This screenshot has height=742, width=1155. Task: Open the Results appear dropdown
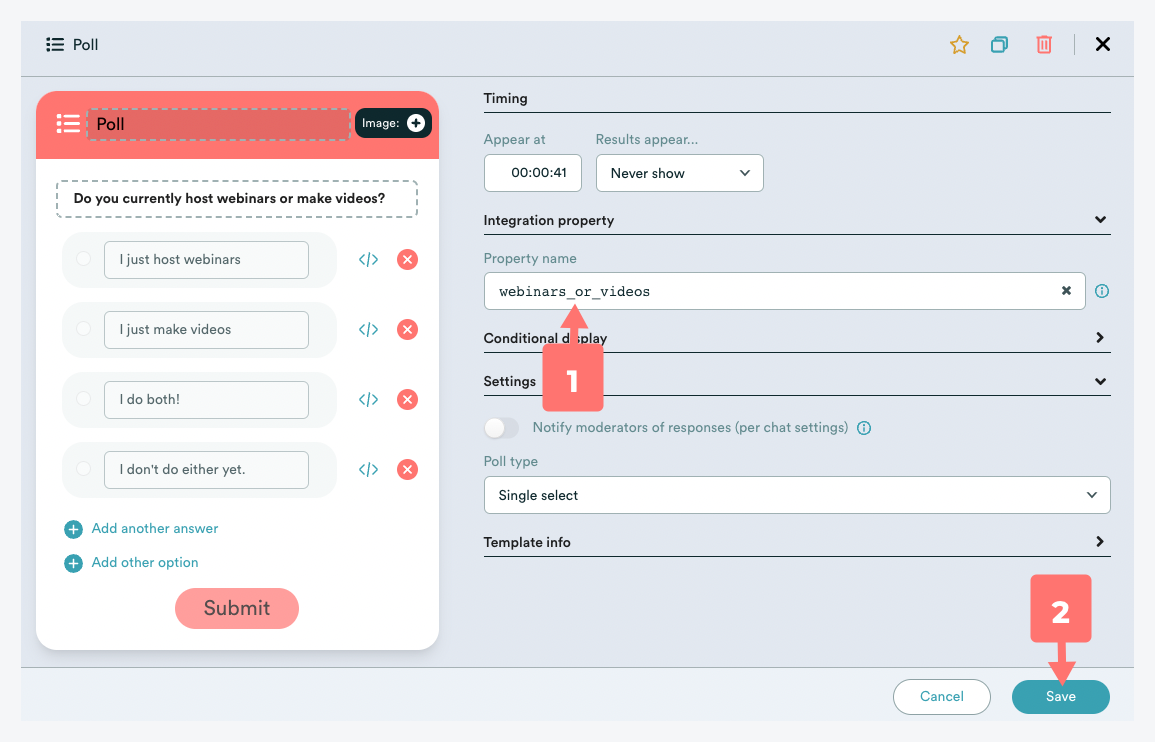pyautogui.click(x=679, y=173)
